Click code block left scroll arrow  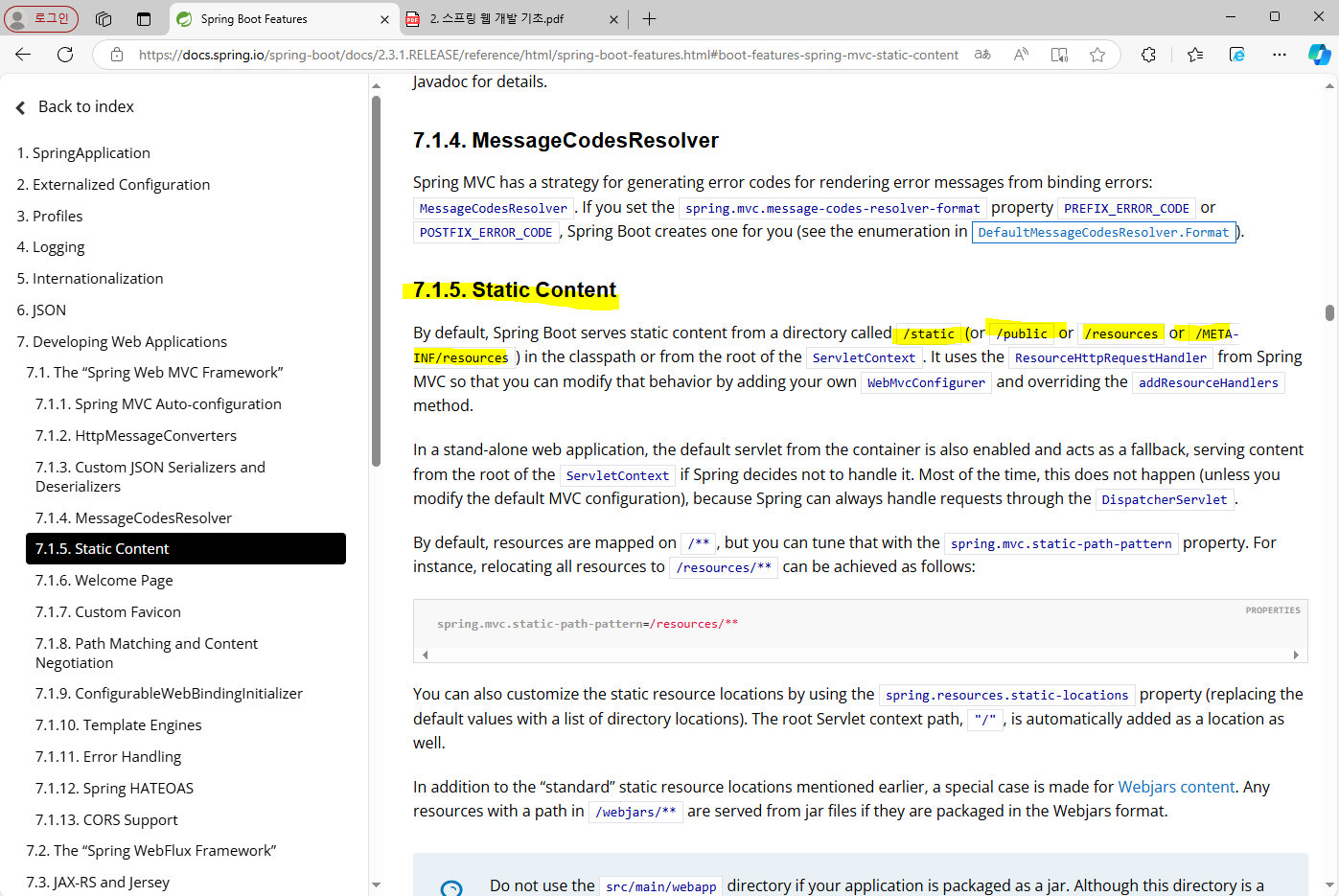[426, 655]
